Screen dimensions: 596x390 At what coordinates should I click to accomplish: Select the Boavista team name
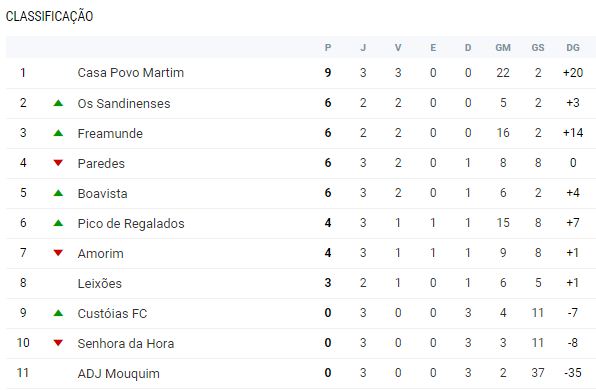pyautogui.click(x=103, y=193)
